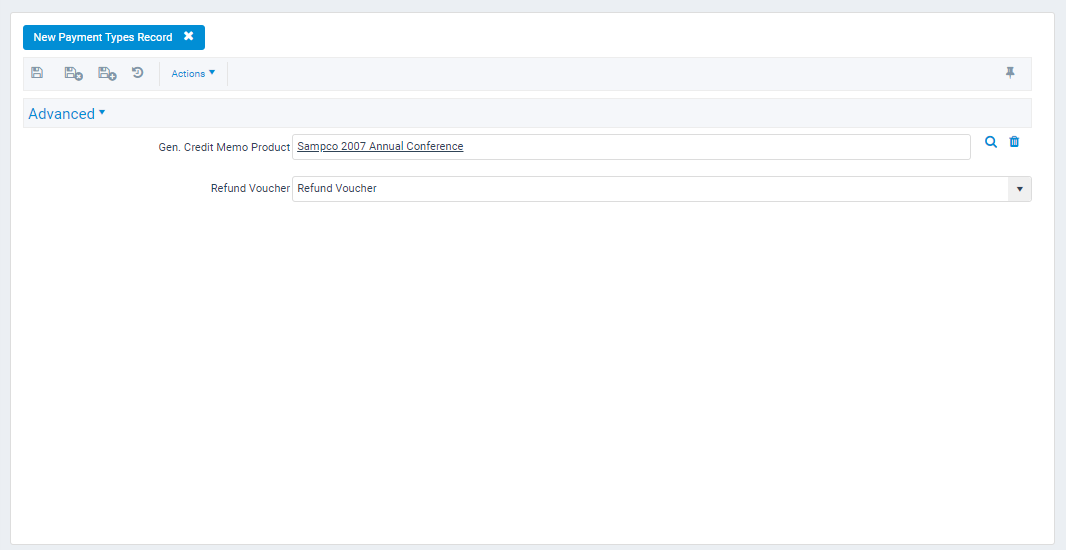The height and width of the screenshot is (550, 1066).
Task: Click the Save record icon
Action: (x=37, y=73)
